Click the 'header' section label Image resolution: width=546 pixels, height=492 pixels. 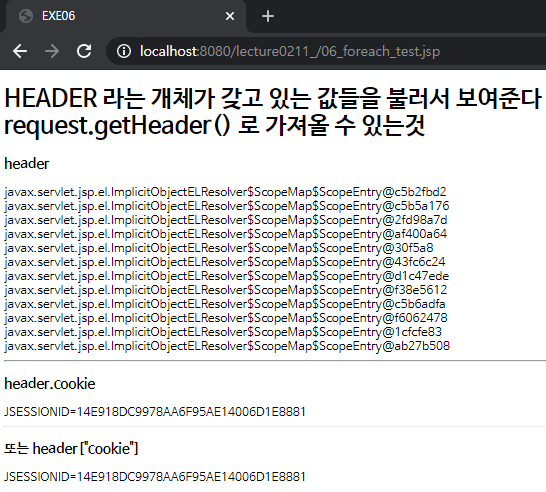(27, 164)
